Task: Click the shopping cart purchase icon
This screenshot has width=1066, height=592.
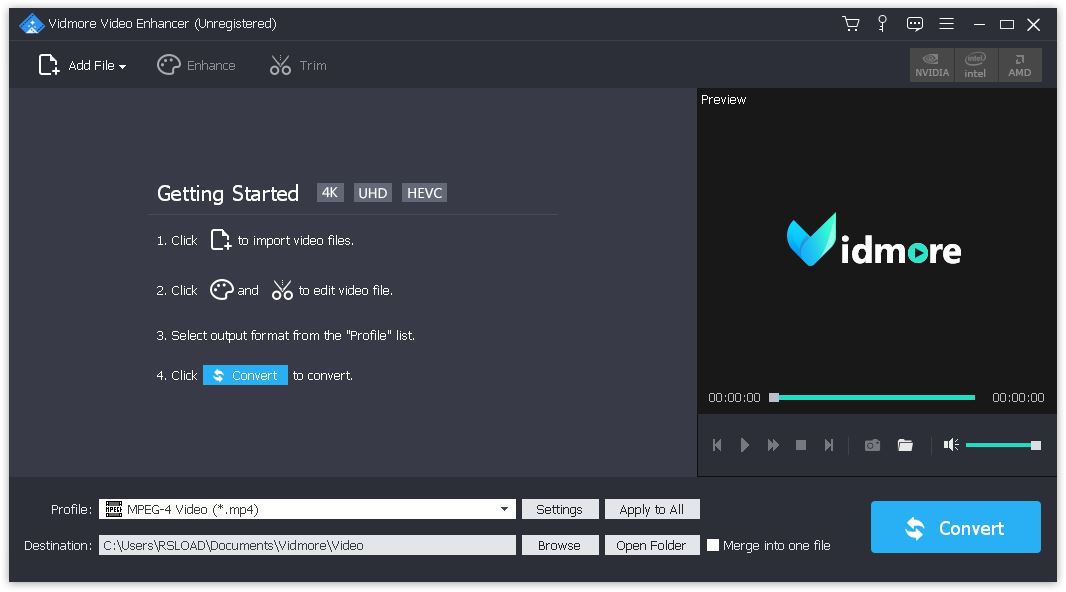Action: [850, 23]
